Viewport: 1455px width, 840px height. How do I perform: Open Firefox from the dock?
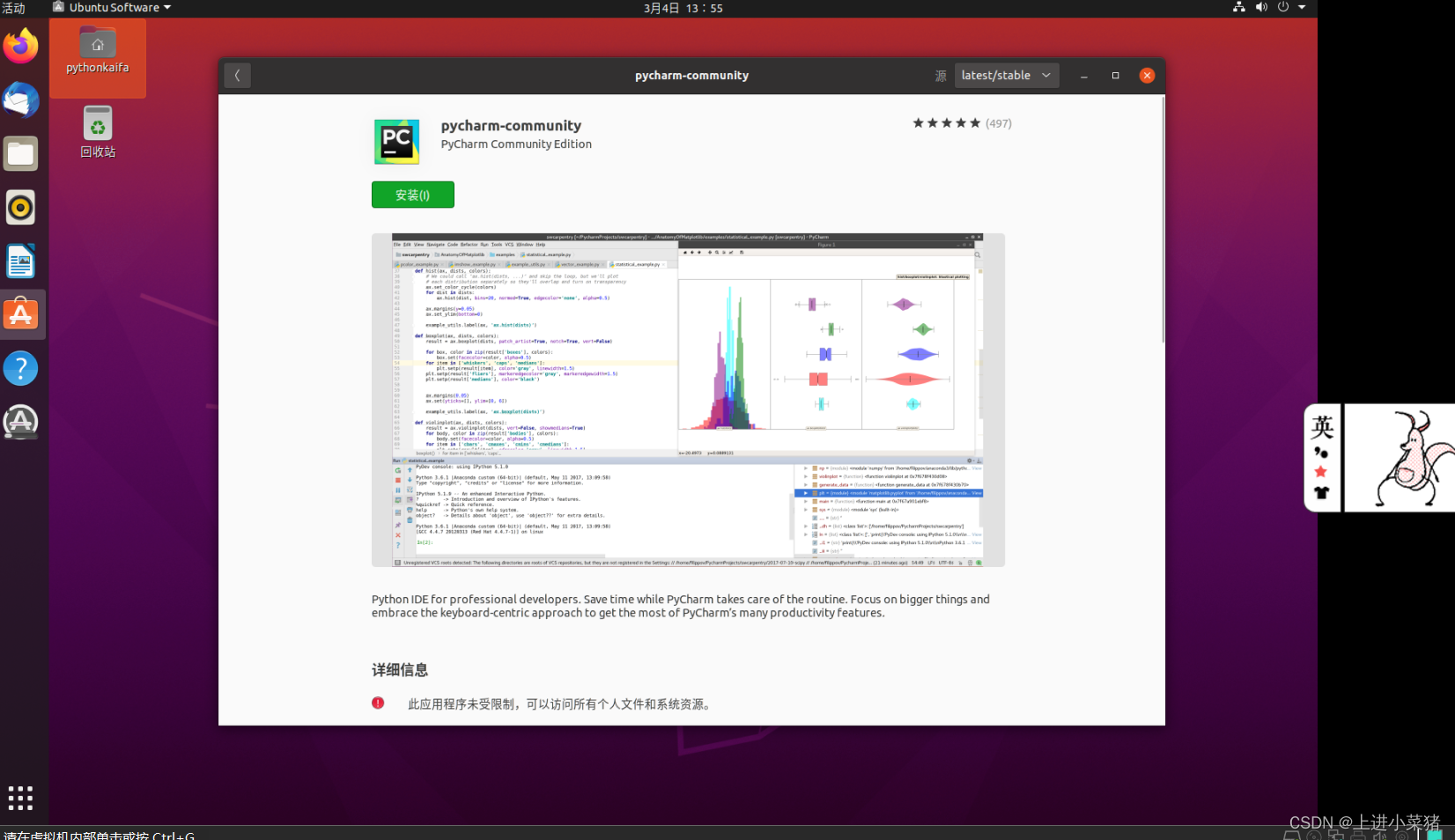coord(20,46)
